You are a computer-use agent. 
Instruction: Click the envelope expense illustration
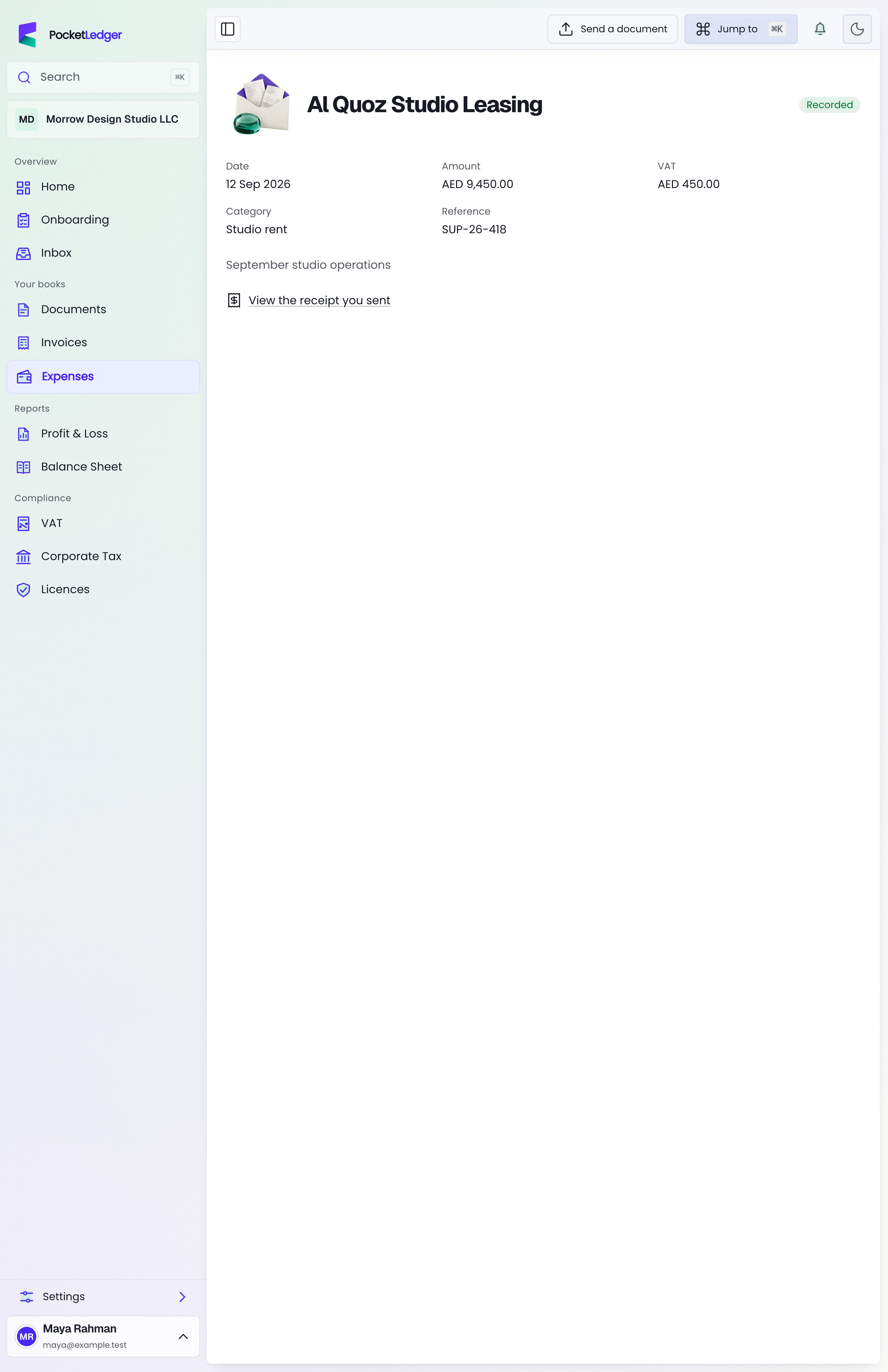pyautogui.click(x=262, y=104)
